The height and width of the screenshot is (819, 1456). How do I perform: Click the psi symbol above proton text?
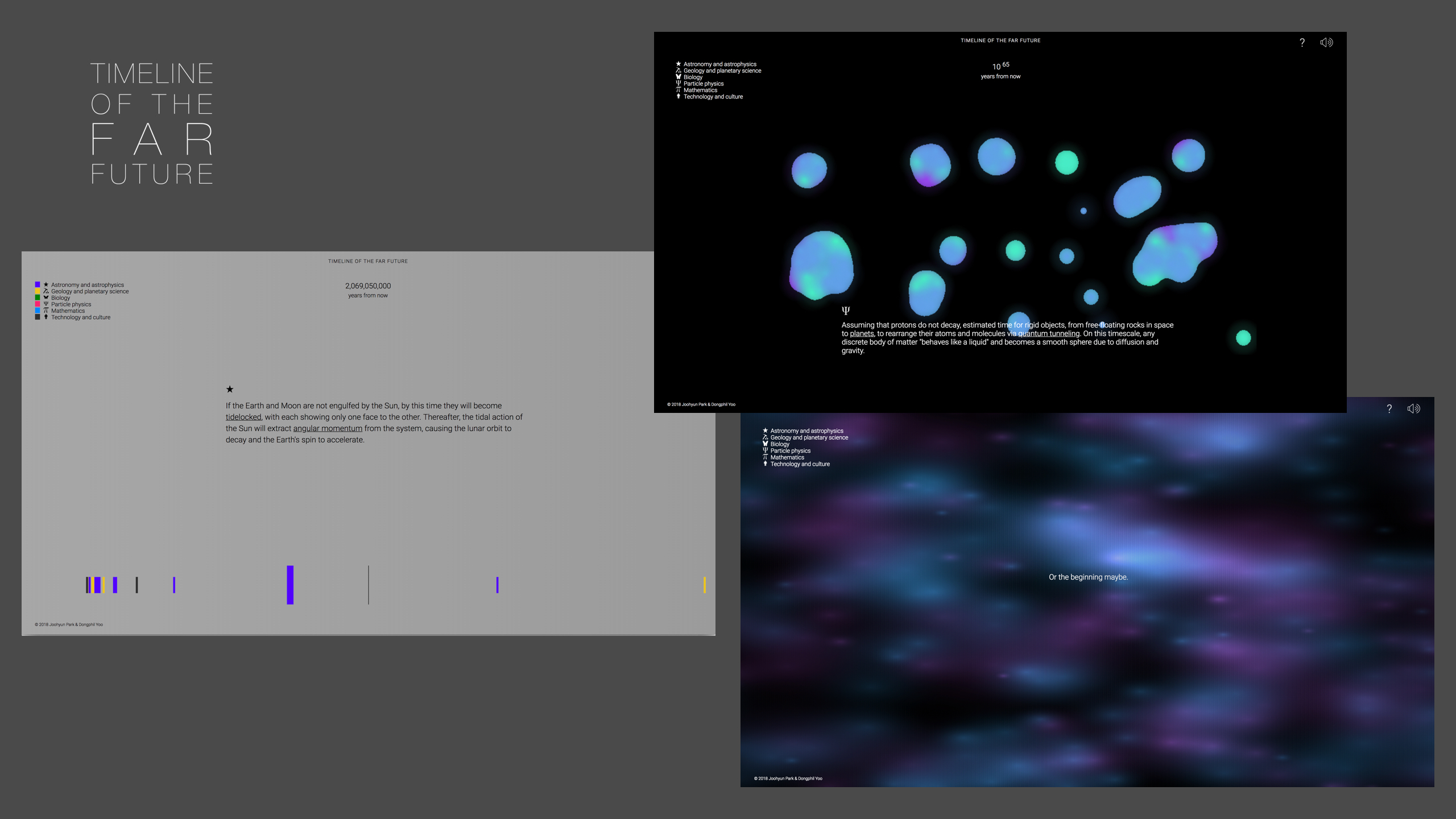tap(846, 311)
